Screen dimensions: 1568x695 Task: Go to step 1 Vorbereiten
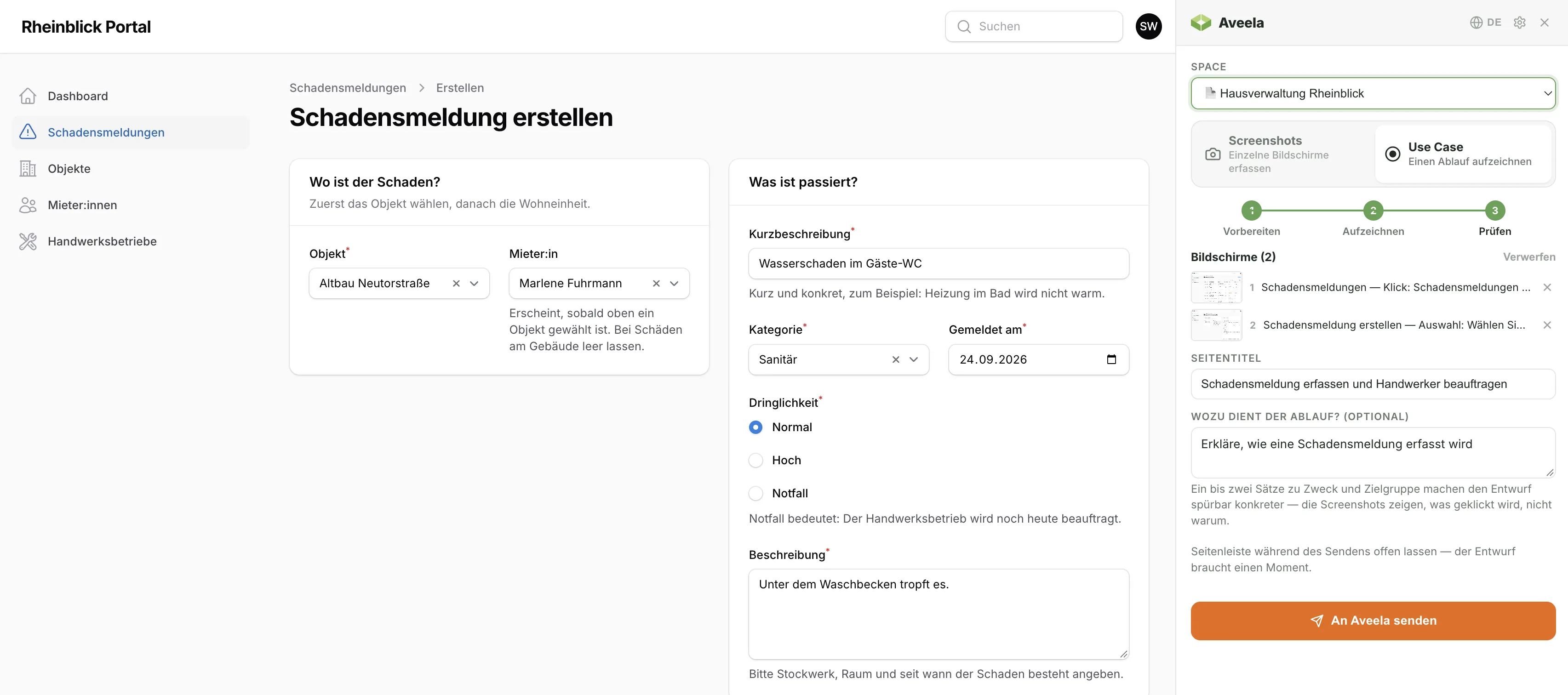[1252, 211]
